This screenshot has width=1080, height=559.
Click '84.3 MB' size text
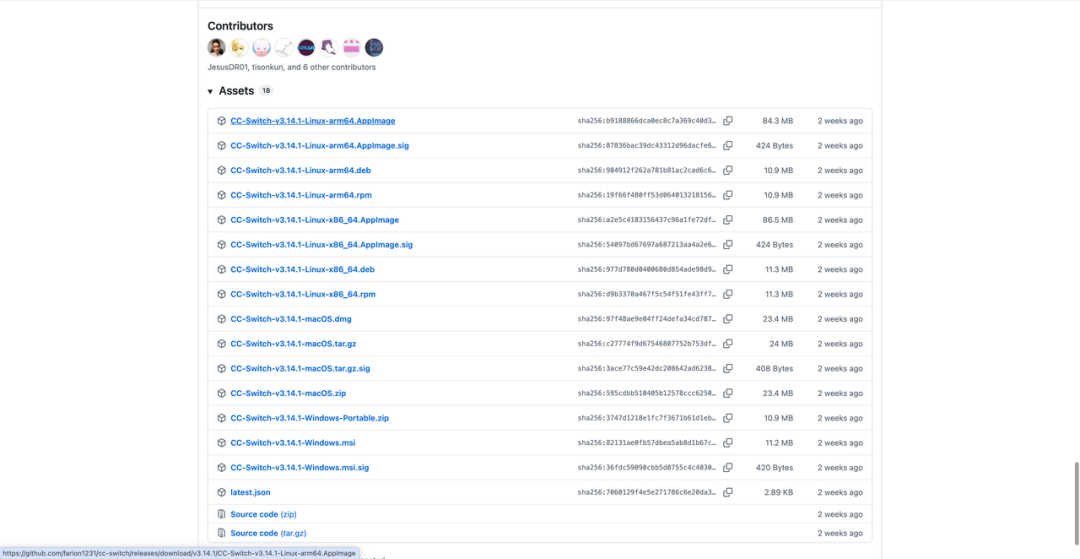coord(777,120)
